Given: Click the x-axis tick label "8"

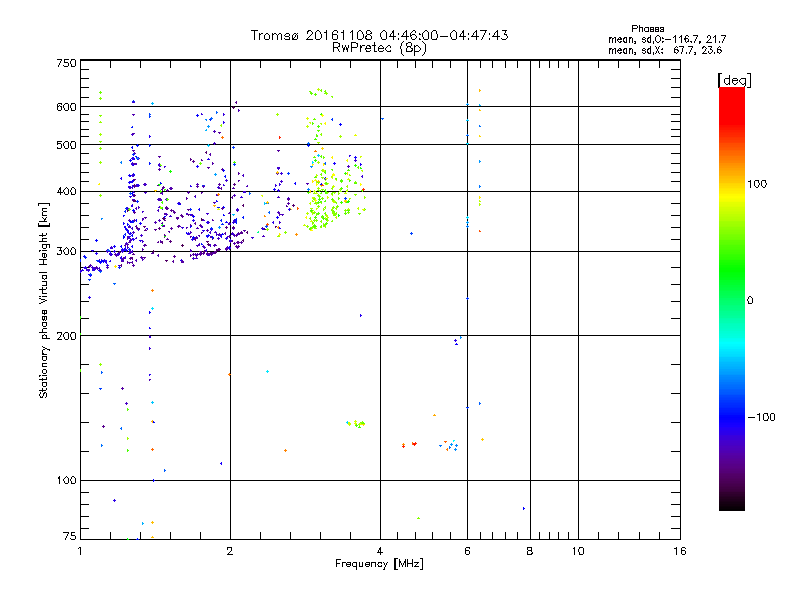Looking at the screenshot, I should (x=530, y=551).
